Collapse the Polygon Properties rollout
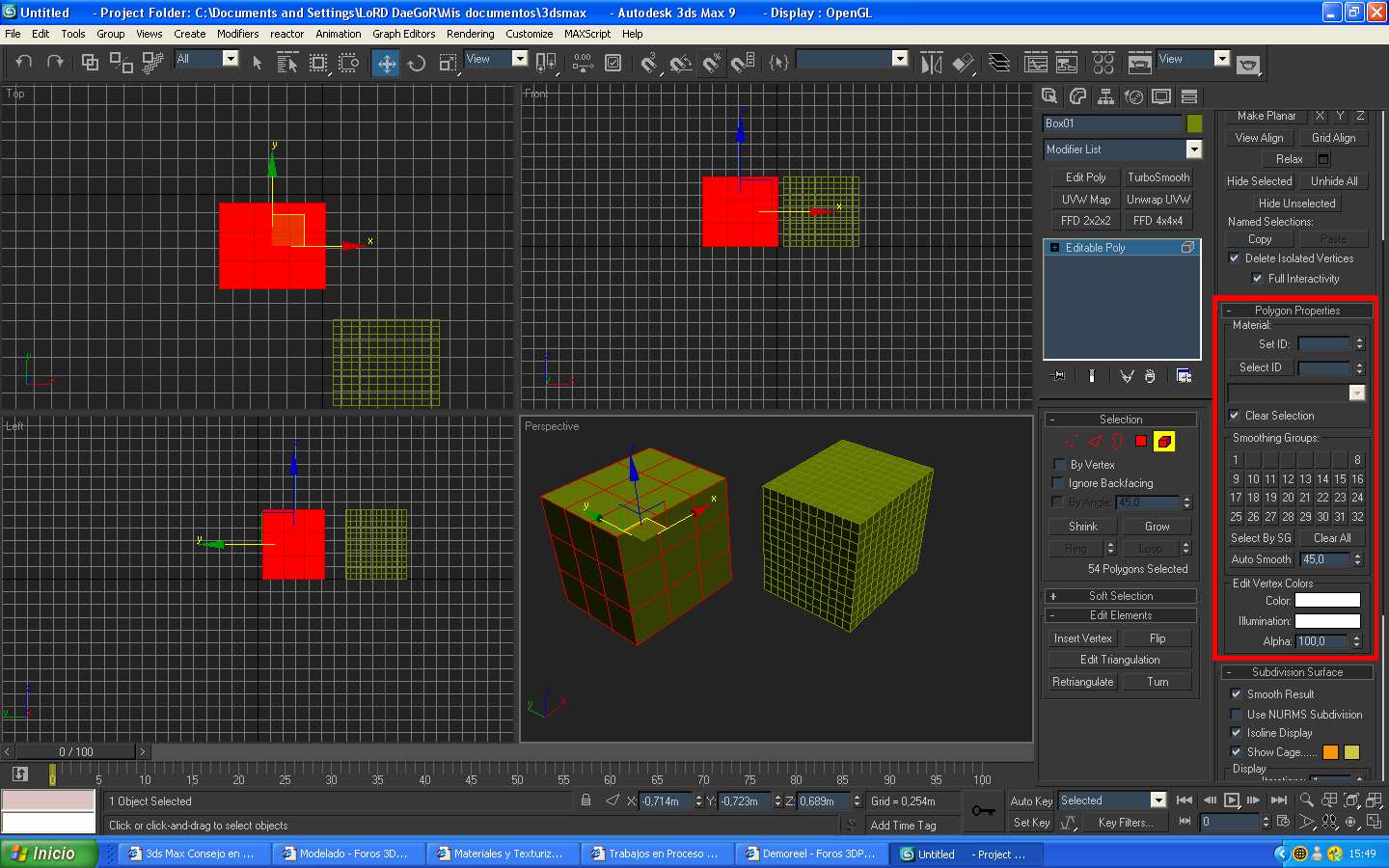This screenshot has width=1389, height=868. [x=1296, y=311]
